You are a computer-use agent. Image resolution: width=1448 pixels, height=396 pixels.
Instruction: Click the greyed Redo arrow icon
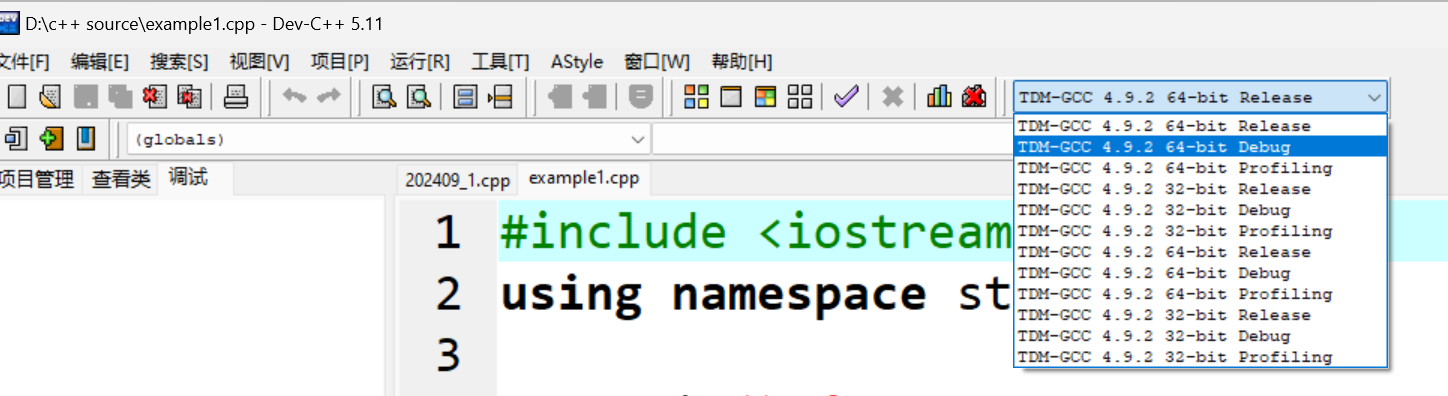[x=328, y=97]
